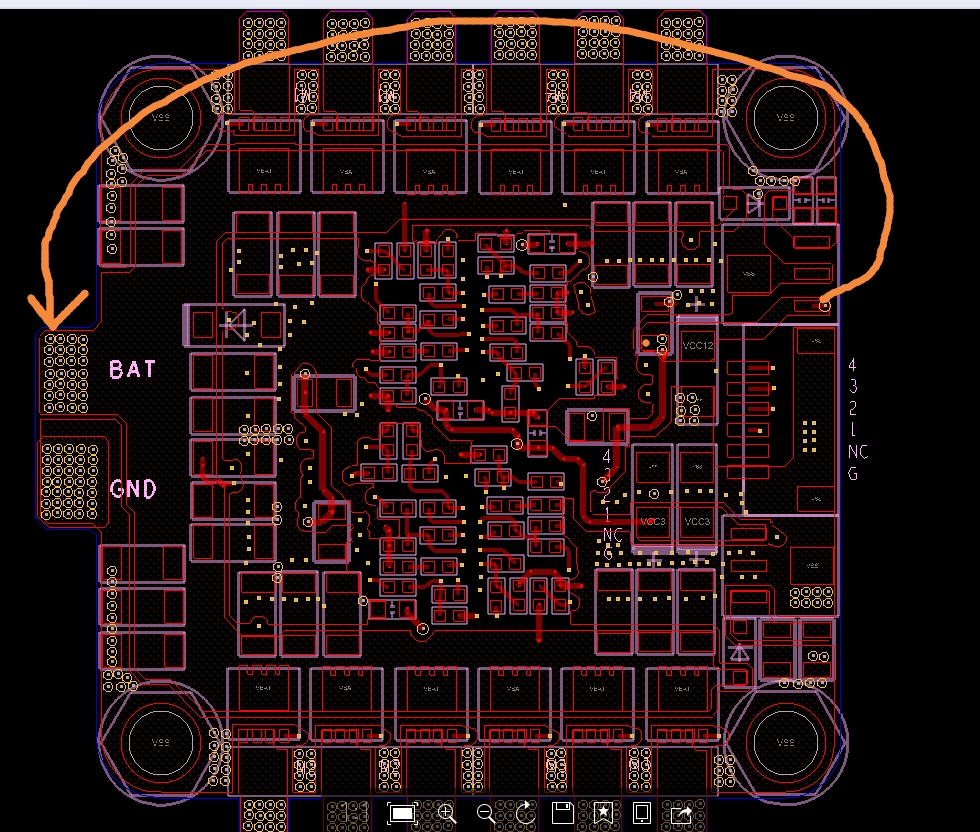The image size is (980, 832).
Task: Click the top-right VSS mounting hole
Action: 786,118
